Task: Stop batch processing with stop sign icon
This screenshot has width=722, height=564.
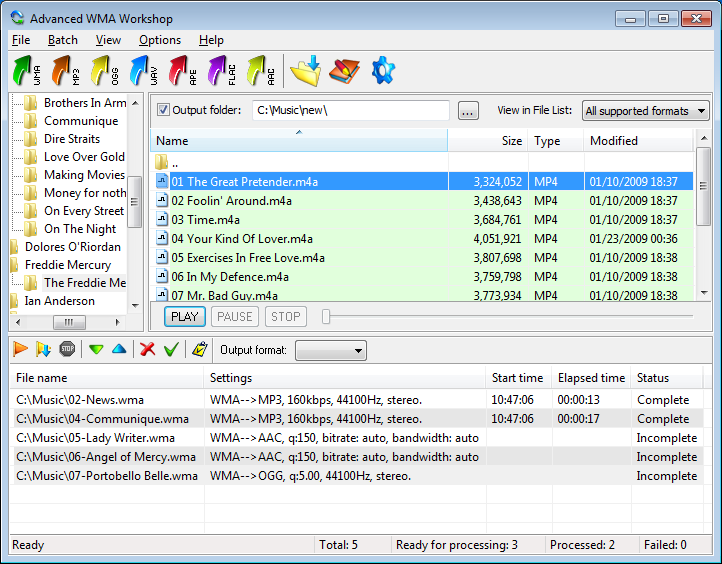Action: tap(67, 349)
